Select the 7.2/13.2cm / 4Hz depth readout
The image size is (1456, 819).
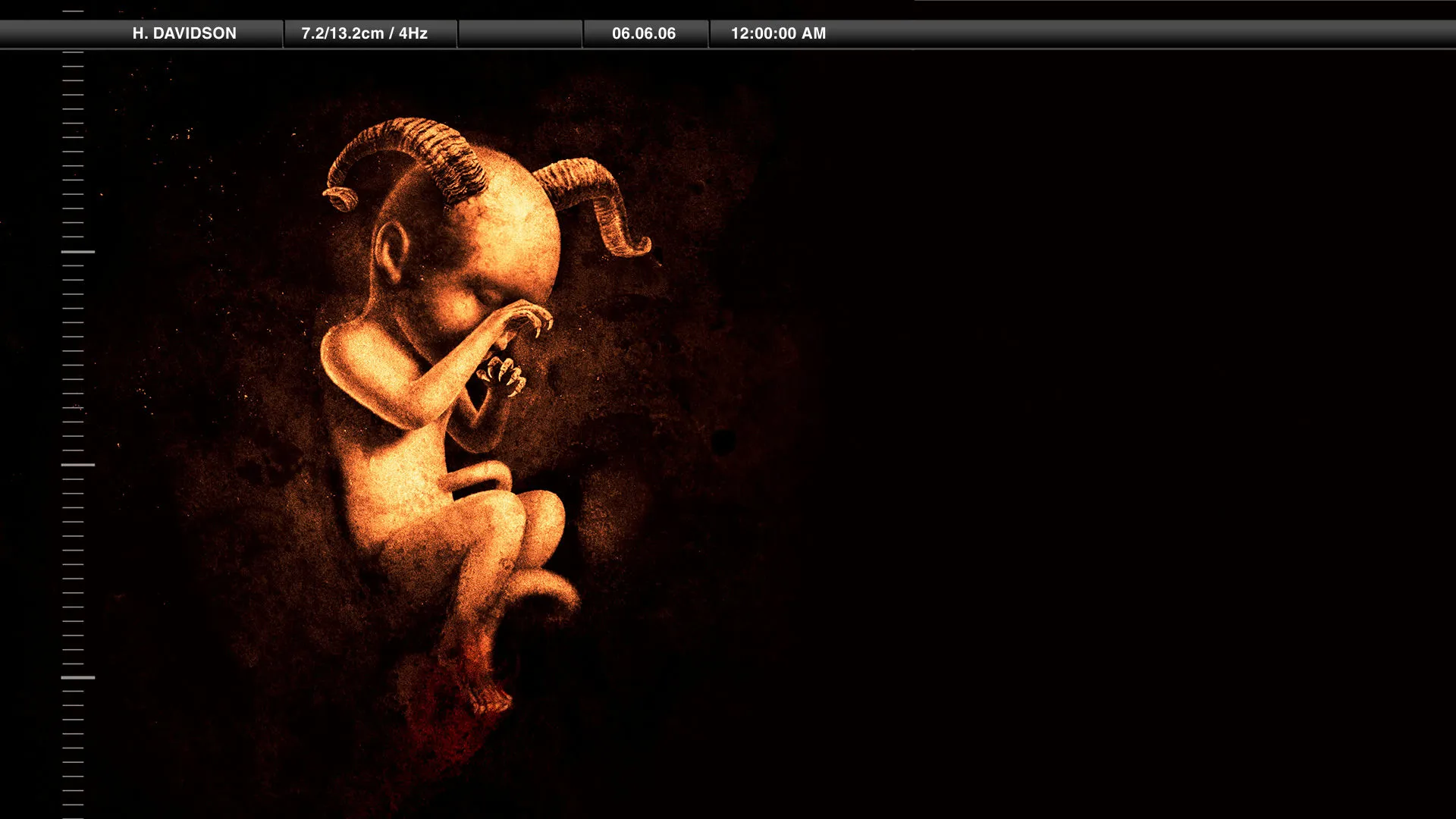pos(364,33)
